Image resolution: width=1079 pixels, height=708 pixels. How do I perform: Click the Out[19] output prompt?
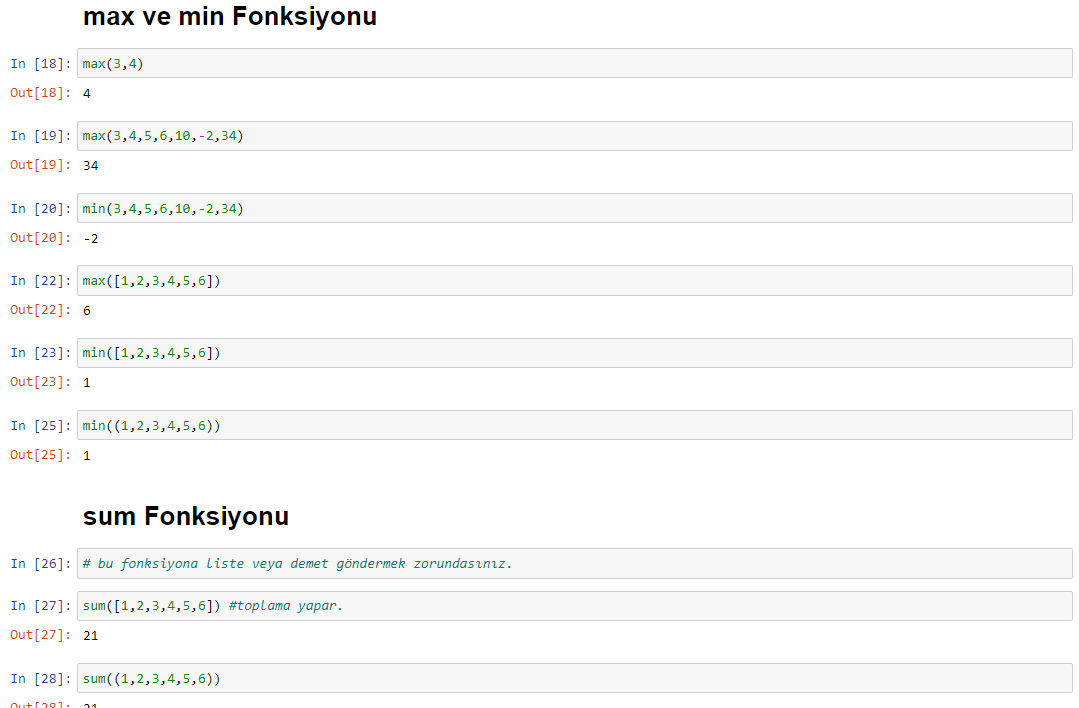pos(41,164)
